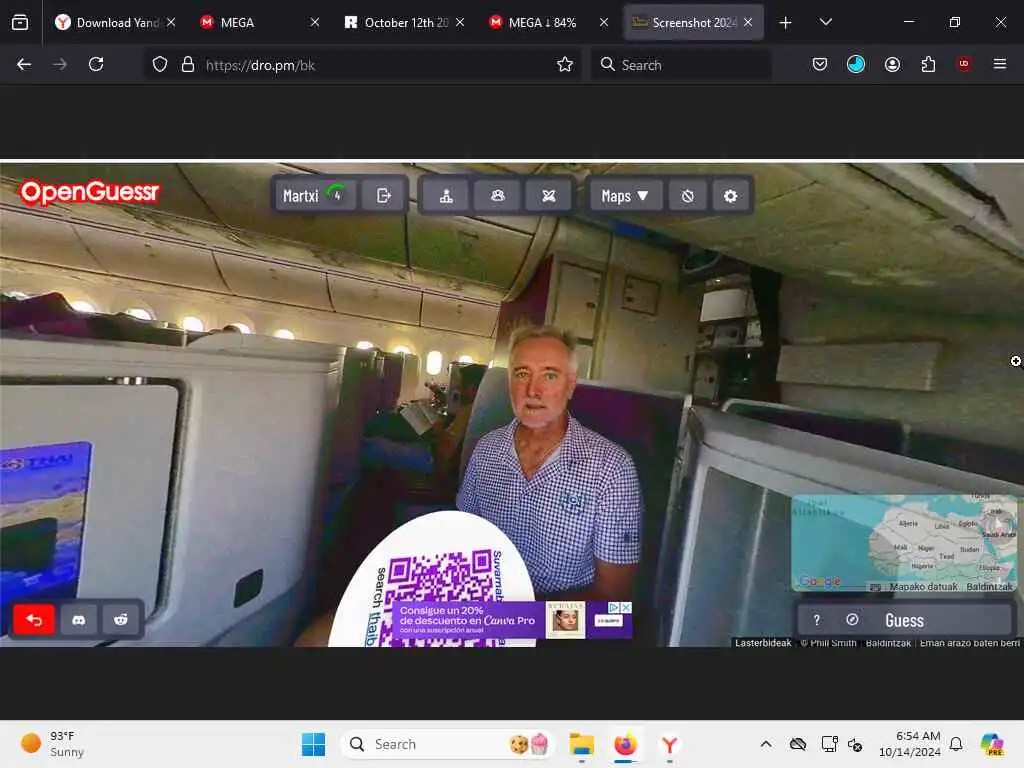Close the Download Yandex tab
This screenshot has height=768, width=1024.
(x=171, y=22)
